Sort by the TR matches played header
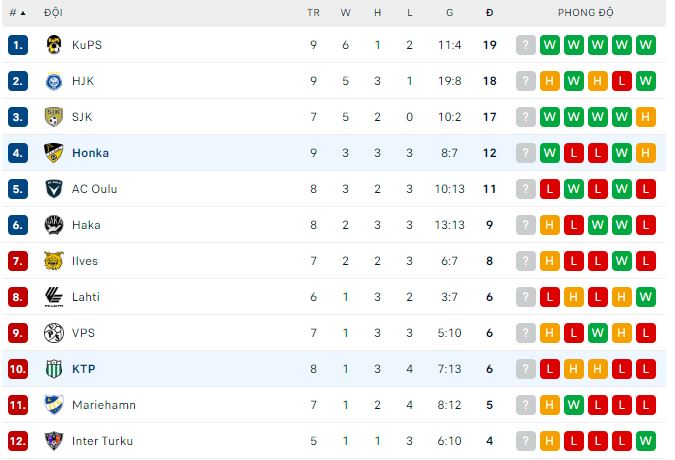The image size is (675, 460). tap(313, 13)
